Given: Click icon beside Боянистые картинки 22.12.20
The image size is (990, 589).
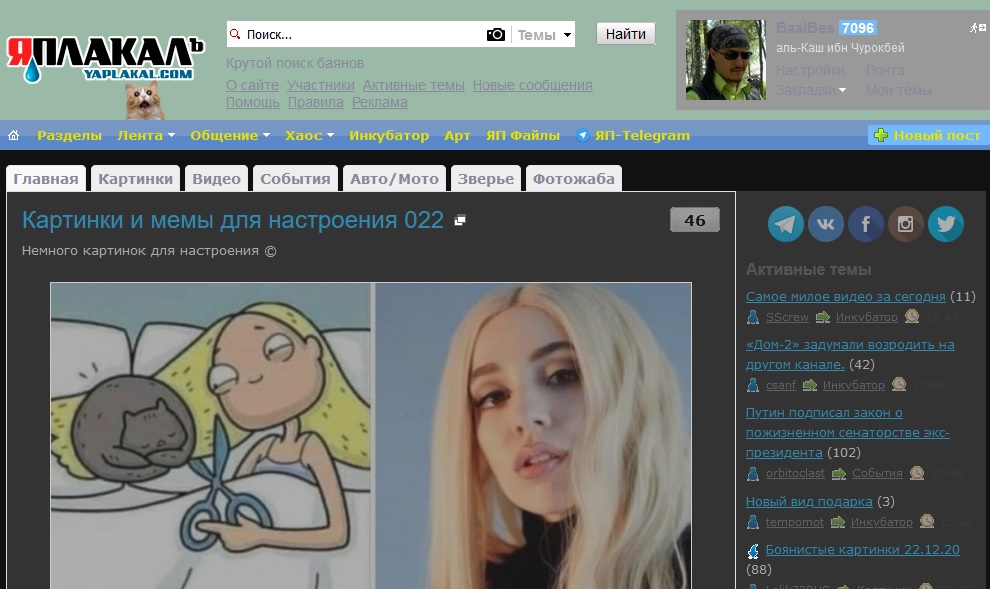Looking at the screenshot, I should [x=753, y=551].
